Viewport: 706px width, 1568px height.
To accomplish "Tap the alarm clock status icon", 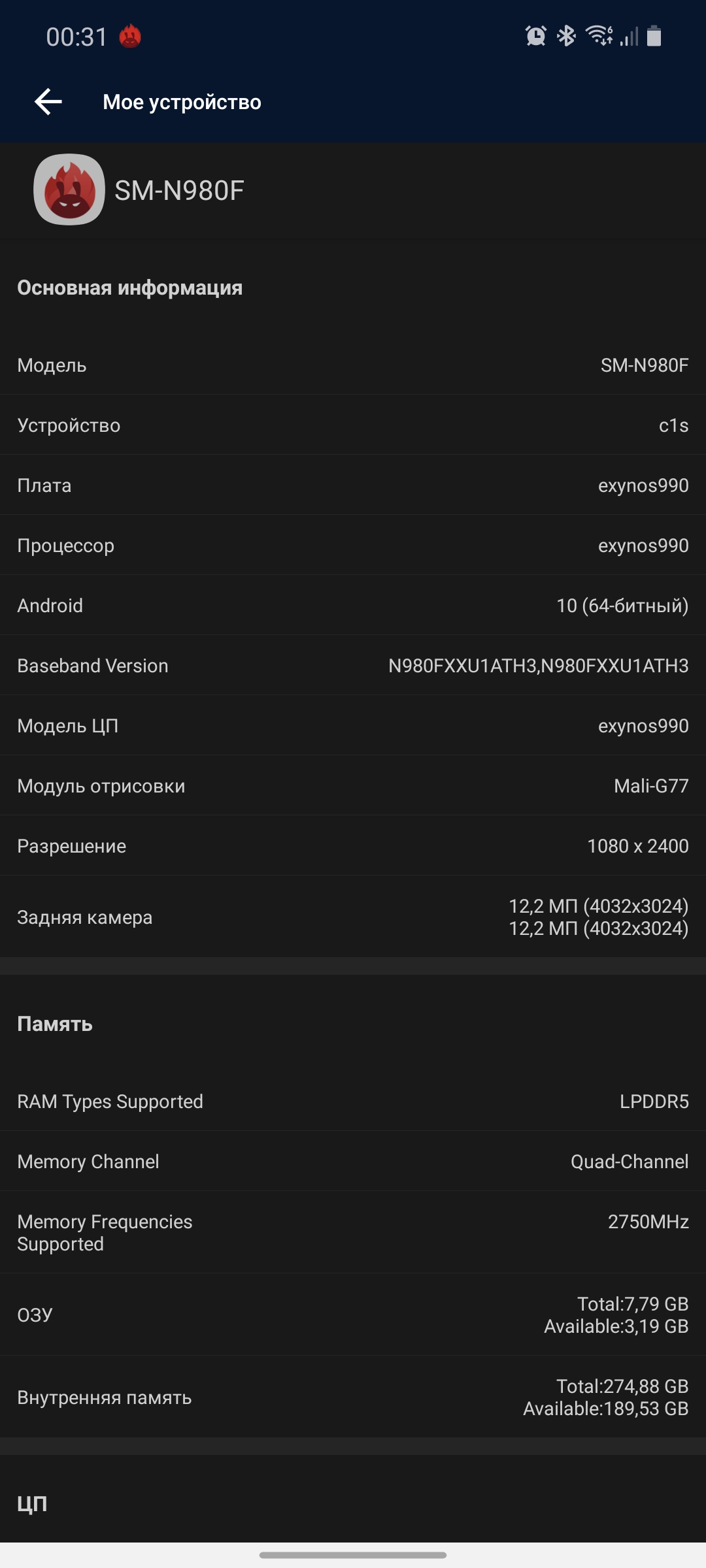I will [535, 36].
